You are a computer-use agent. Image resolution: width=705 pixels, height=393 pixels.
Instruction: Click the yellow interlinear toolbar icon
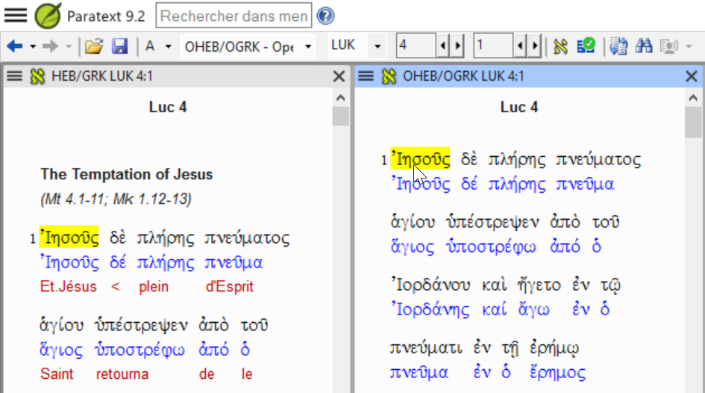click(560, 46)
